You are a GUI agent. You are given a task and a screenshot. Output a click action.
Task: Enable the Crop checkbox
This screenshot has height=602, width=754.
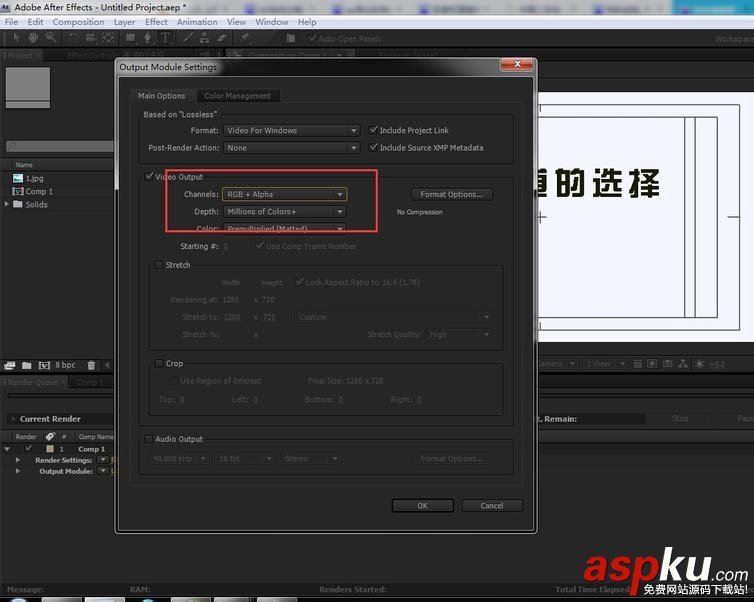(x=159, y=364)
